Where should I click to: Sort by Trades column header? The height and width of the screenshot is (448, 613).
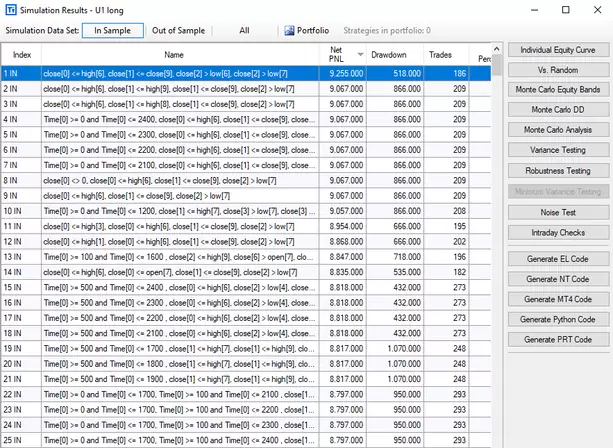446,55
